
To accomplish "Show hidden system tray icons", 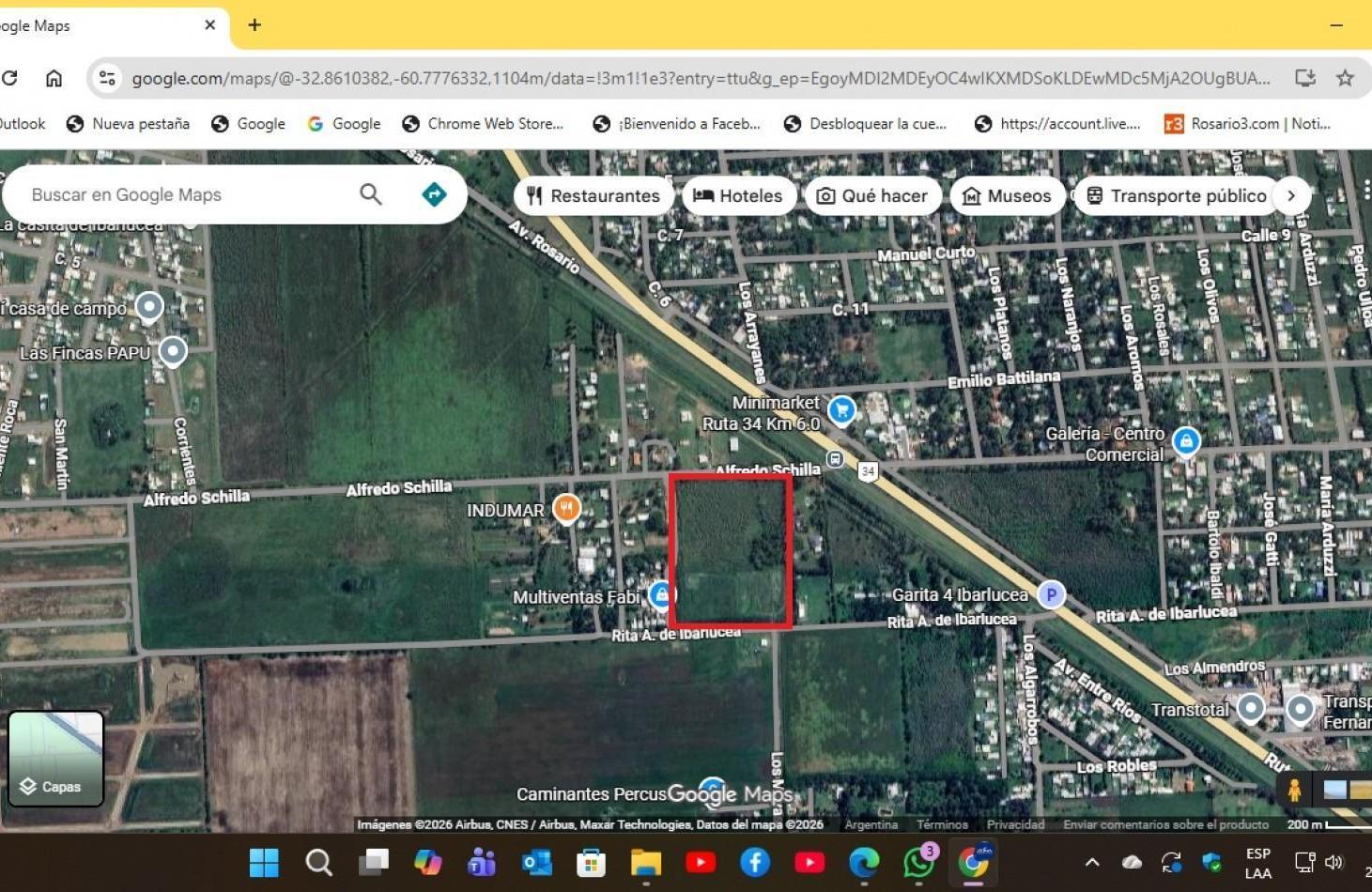I will 1091,862.
